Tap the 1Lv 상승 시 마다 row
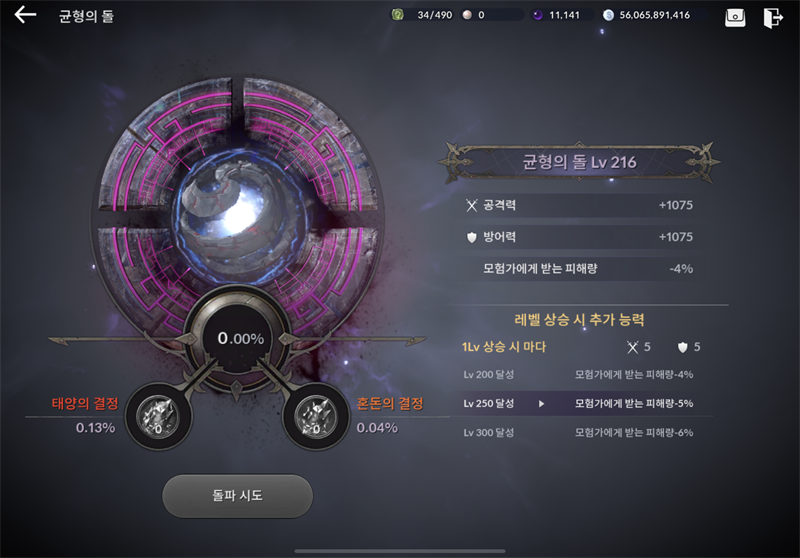 tap(581, 347)
